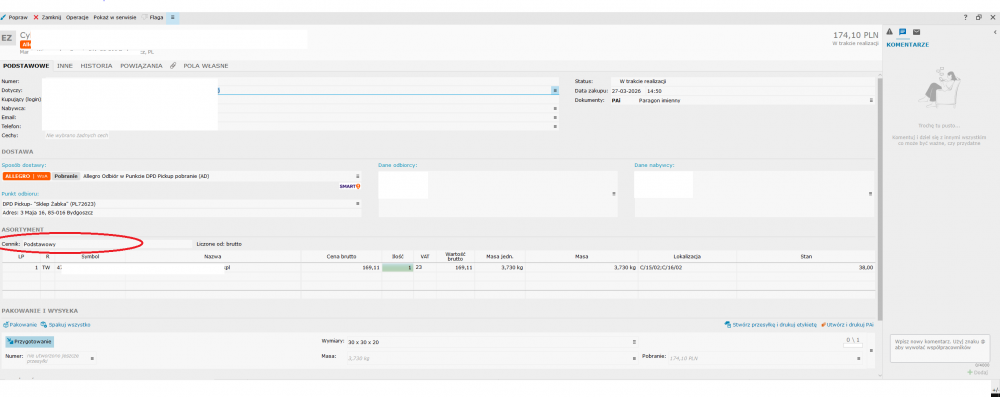Click the EZ avatar badge
Viewport: 1000px width, 397px height.
[x=7, y=38]
